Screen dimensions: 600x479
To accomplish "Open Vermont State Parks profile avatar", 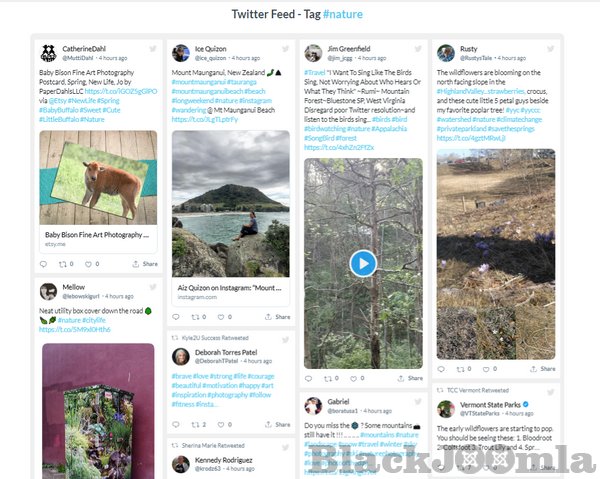I will [446, 409].
